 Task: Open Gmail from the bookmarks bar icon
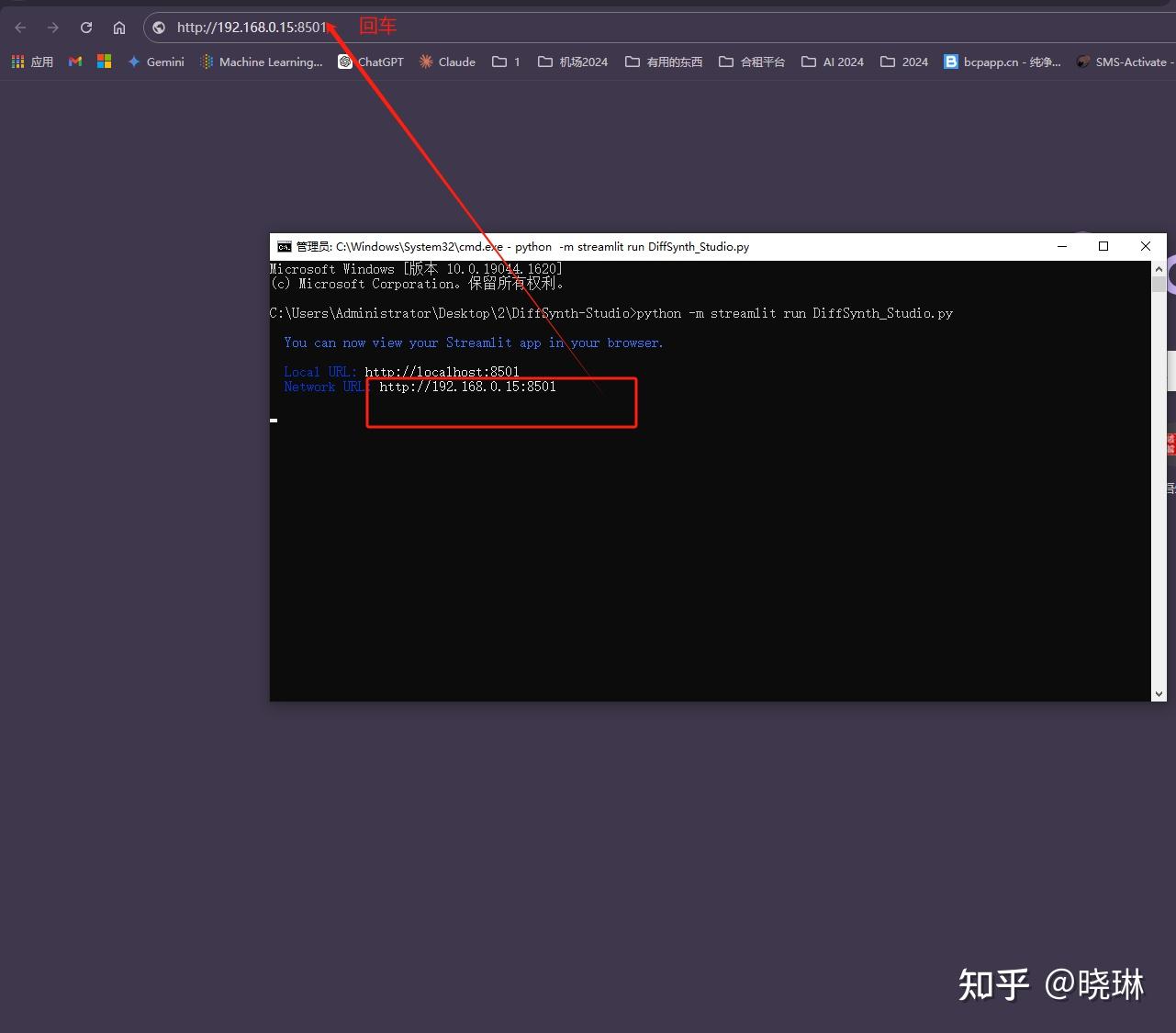[74, 62]
